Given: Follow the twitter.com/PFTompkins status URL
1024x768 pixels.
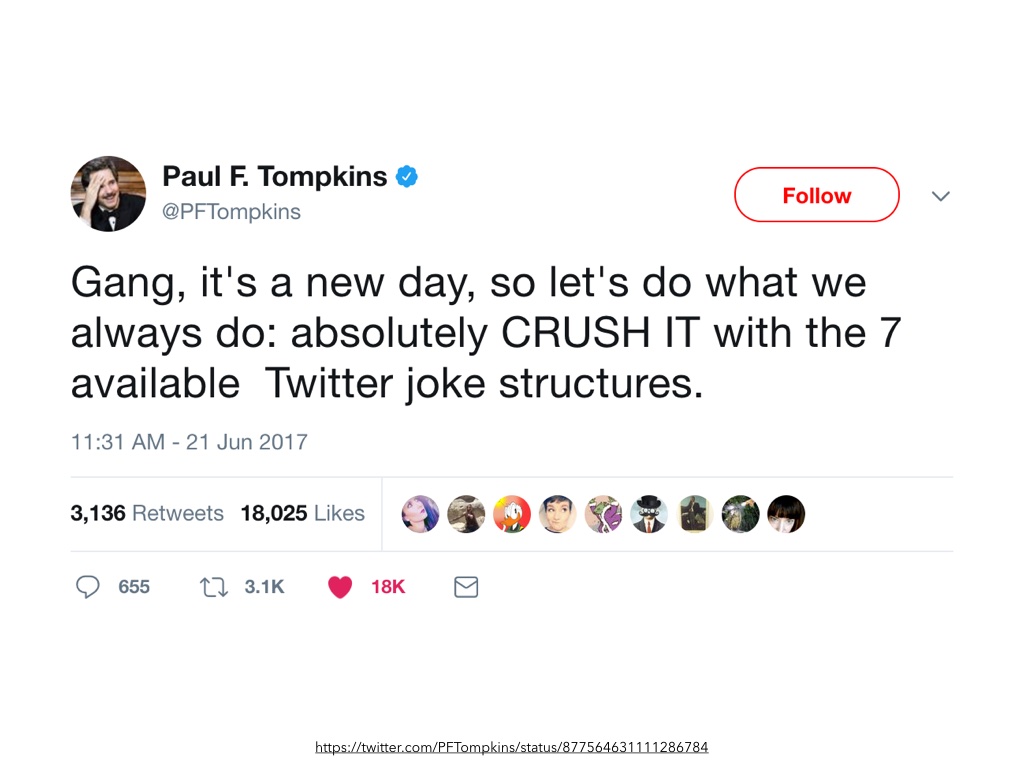Looking at the screenshot, I should [511, 747].
